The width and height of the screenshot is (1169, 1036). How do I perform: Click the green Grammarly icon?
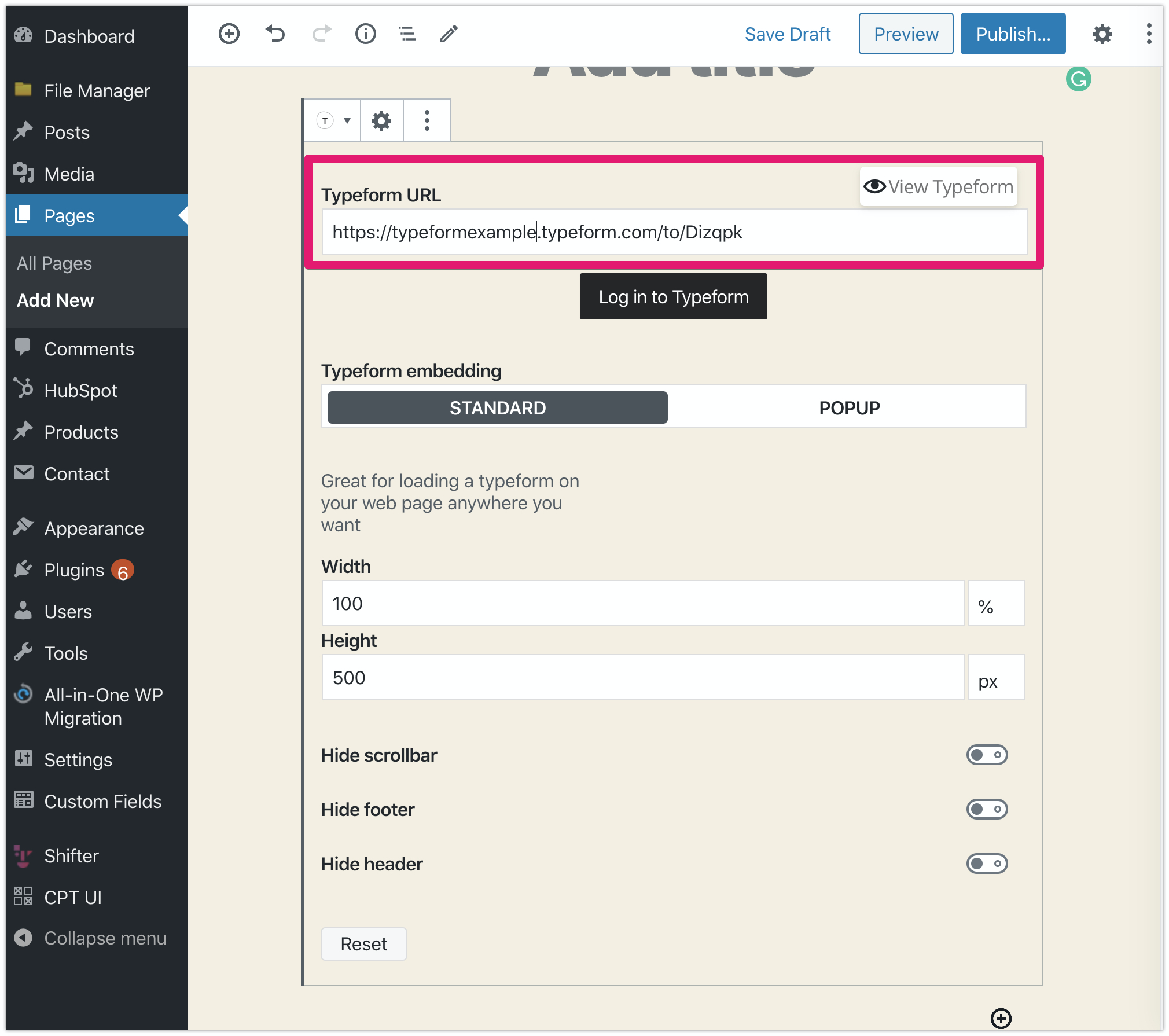[1079, 79]
